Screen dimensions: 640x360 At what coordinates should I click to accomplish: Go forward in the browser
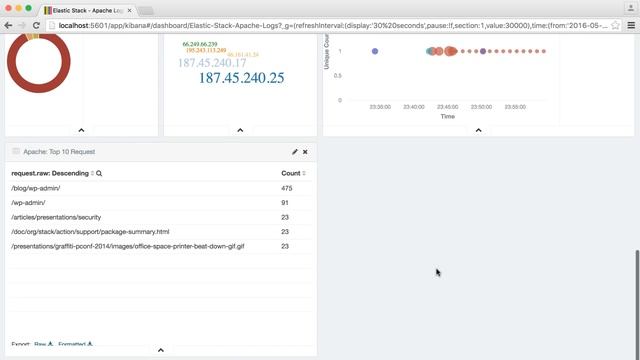click(22, 25)
